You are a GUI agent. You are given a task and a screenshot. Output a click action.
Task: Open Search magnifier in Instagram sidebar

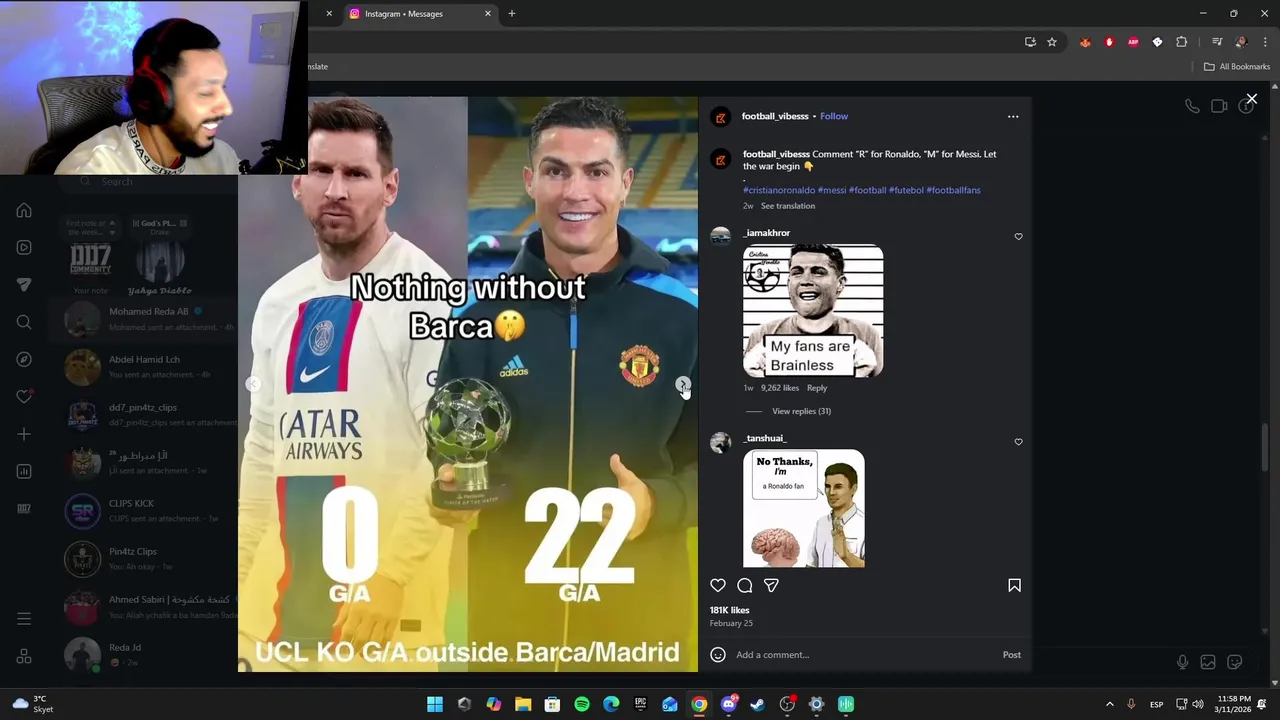tap(24, 322)
